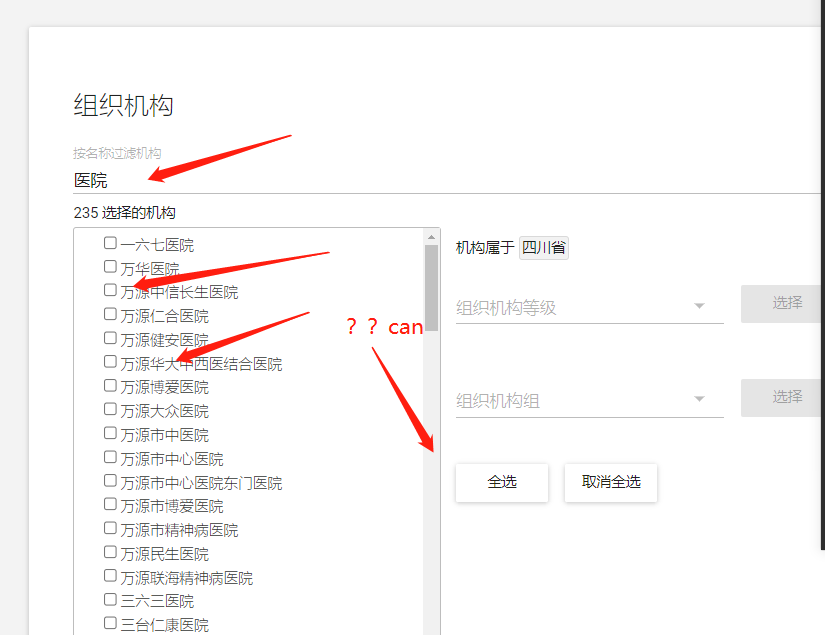This screenshot has width=825, height=635.
Task: Check the 一六七医院 checkbox
Action: click(x=110, y=243)
